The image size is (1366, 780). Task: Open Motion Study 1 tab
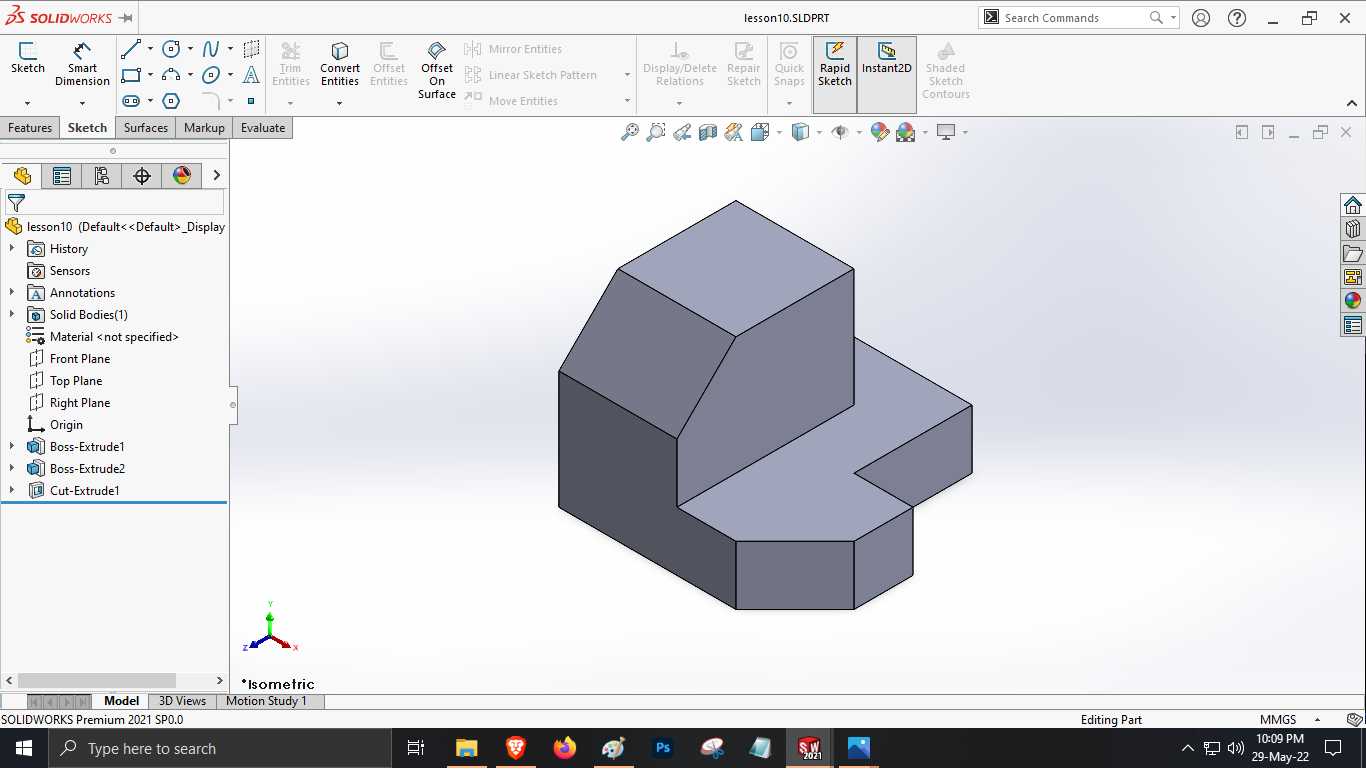click(266, 701)
